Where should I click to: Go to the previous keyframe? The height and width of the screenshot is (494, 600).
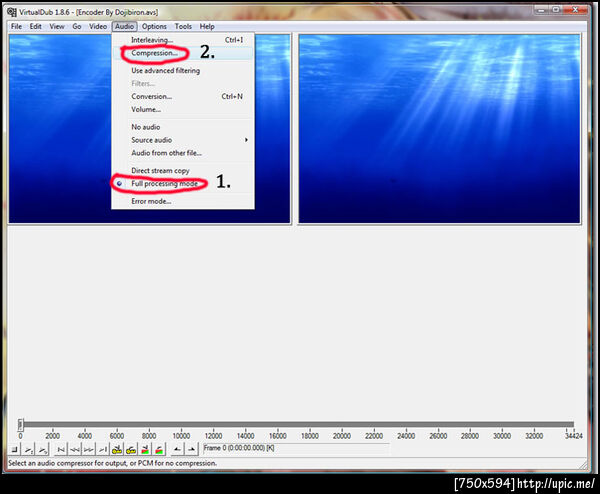pyautogui.click(x=117, y=449)
